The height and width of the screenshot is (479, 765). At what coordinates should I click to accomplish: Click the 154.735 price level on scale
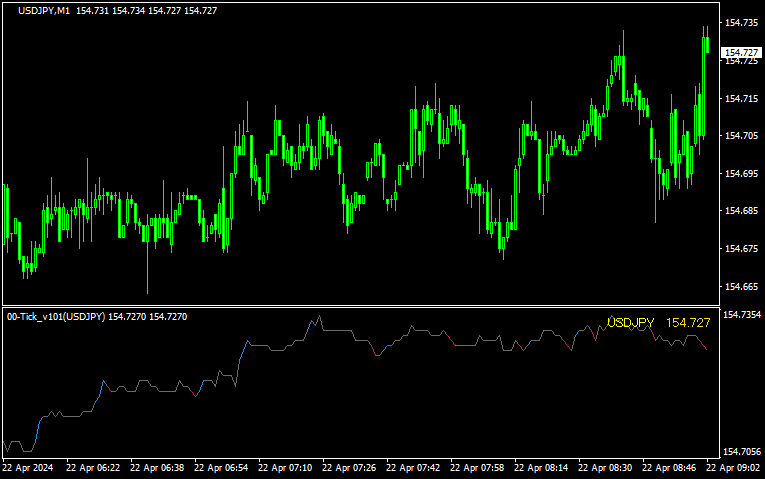pyautogui.click(x=741, y=23)
